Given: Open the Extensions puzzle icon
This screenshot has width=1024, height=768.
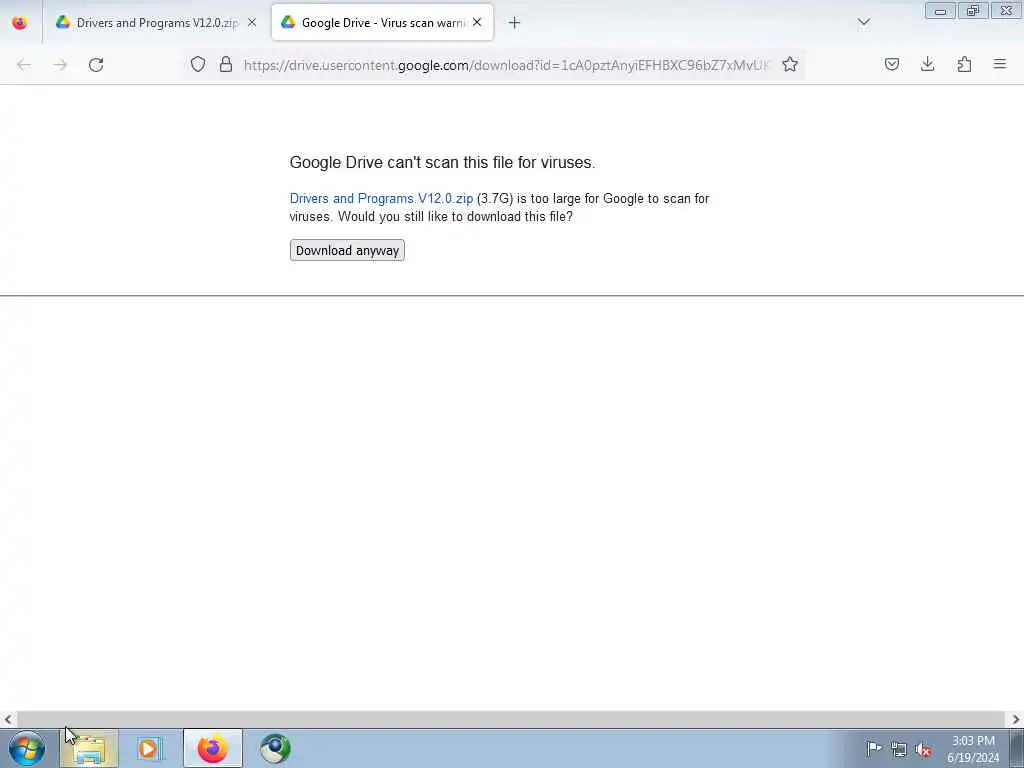Looking at the screenshot, I should (965, 64).
